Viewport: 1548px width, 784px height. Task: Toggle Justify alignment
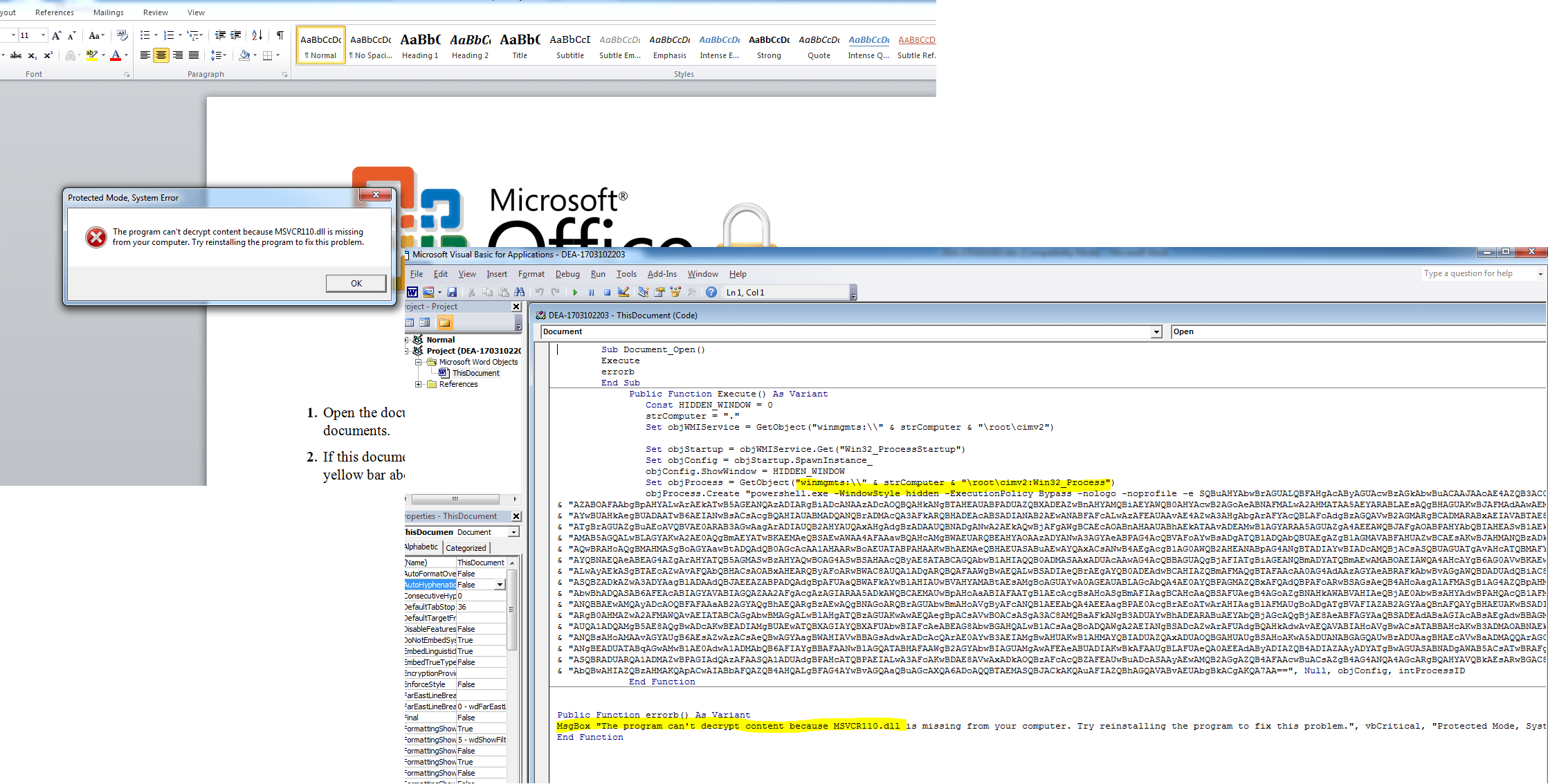click(x=194, y=55)
